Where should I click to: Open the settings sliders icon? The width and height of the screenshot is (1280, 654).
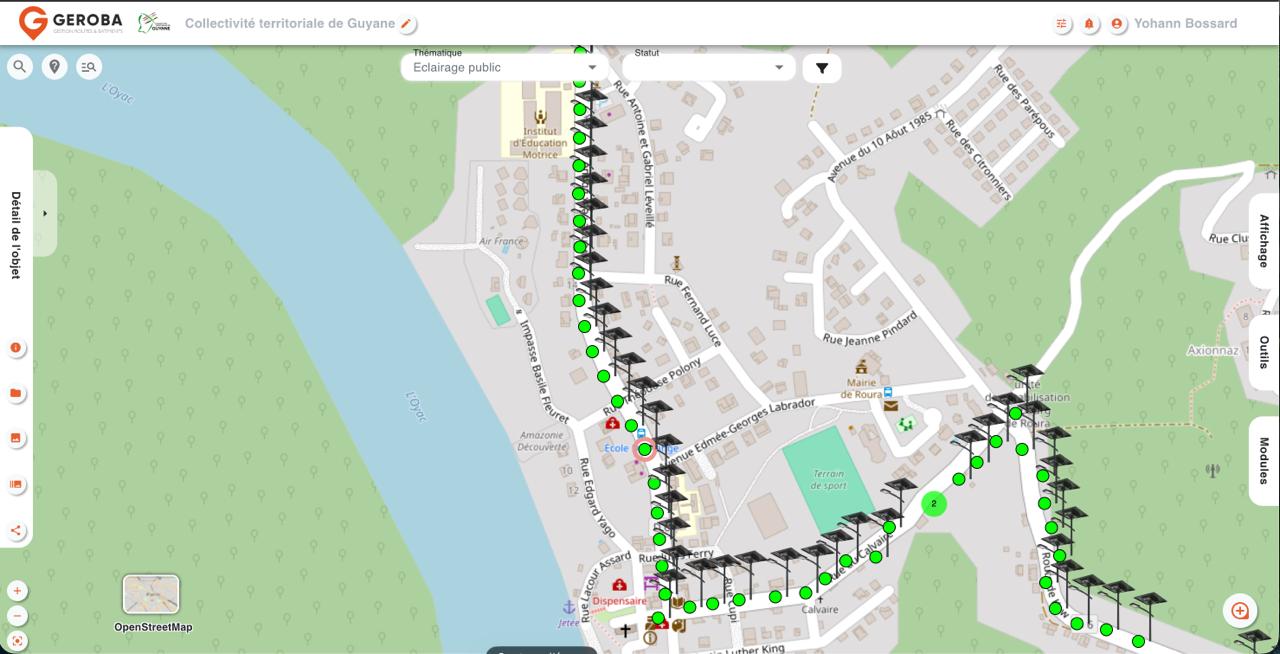[1062, 24]
